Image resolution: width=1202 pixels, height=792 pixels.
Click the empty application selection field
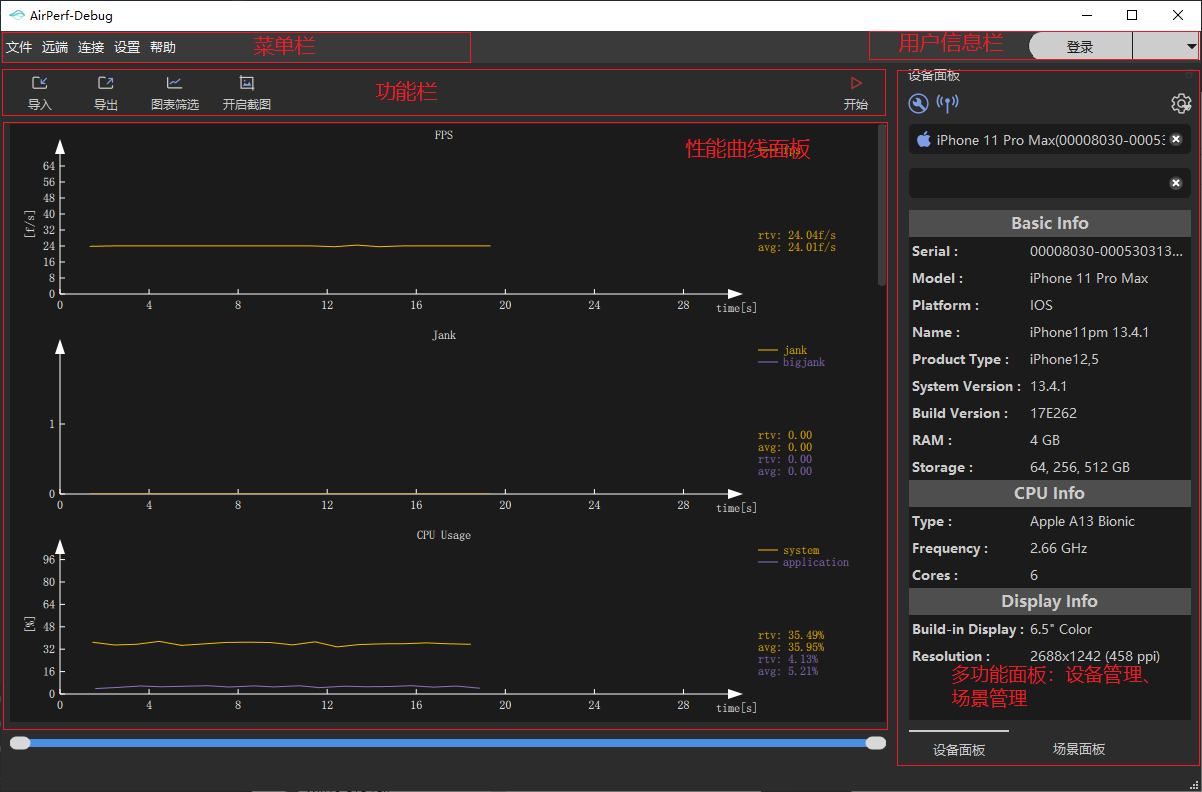[x=1049, y=183]
